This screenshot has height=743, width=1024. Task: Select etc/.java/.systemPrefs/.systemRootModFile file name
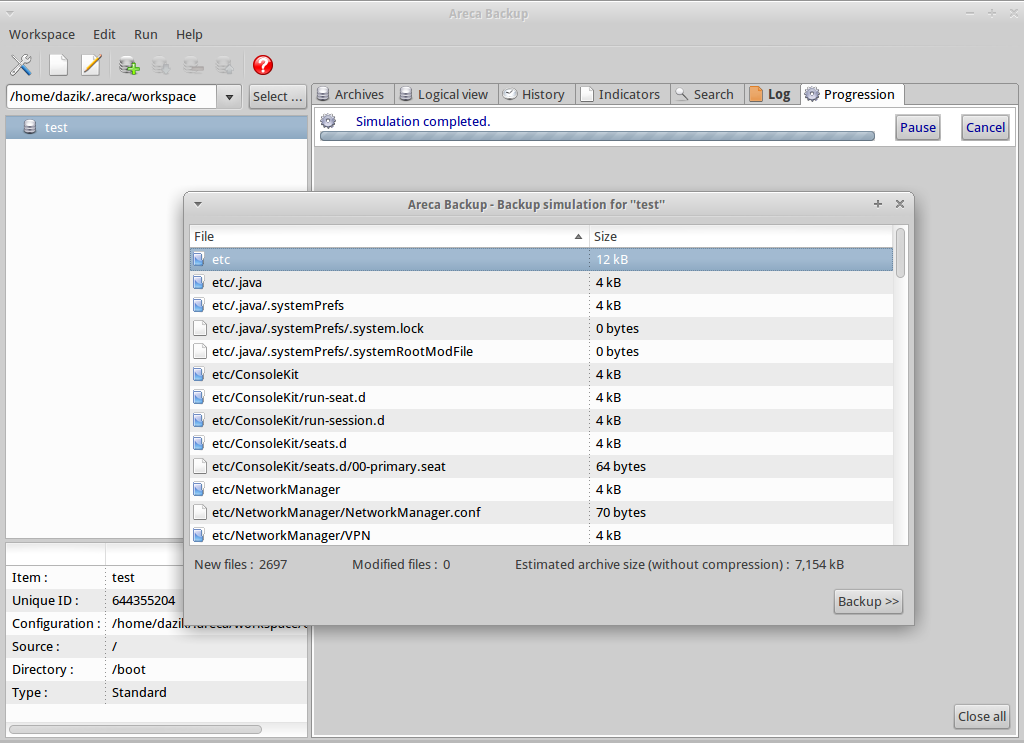342,351
